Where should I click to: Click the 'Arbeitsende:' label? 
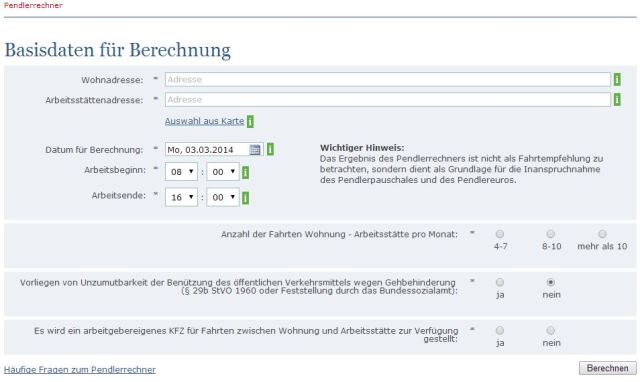[x=118, y=195]
